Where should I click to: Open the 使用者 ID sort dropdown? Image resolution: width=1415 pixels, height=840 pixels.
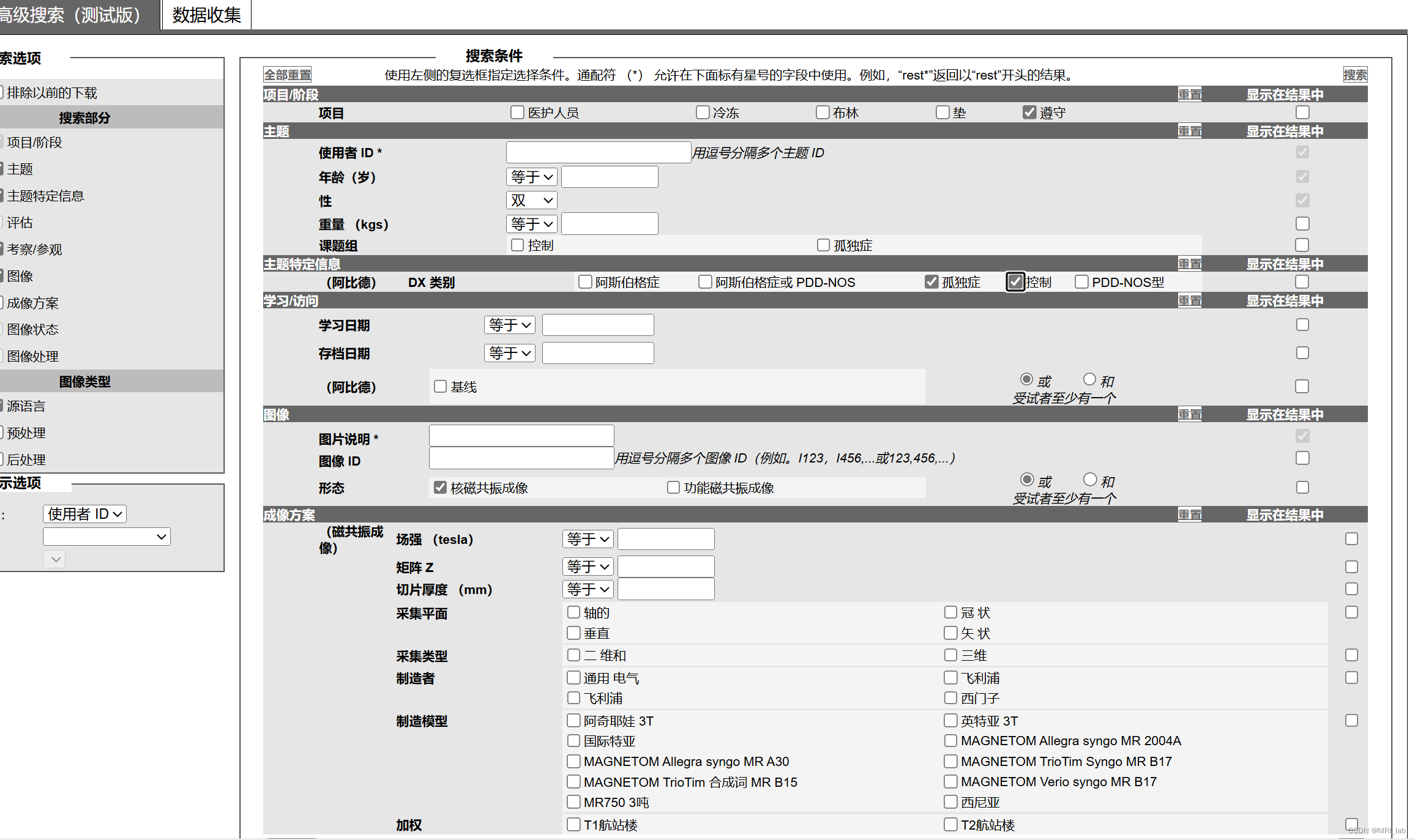tap(84, 514)
